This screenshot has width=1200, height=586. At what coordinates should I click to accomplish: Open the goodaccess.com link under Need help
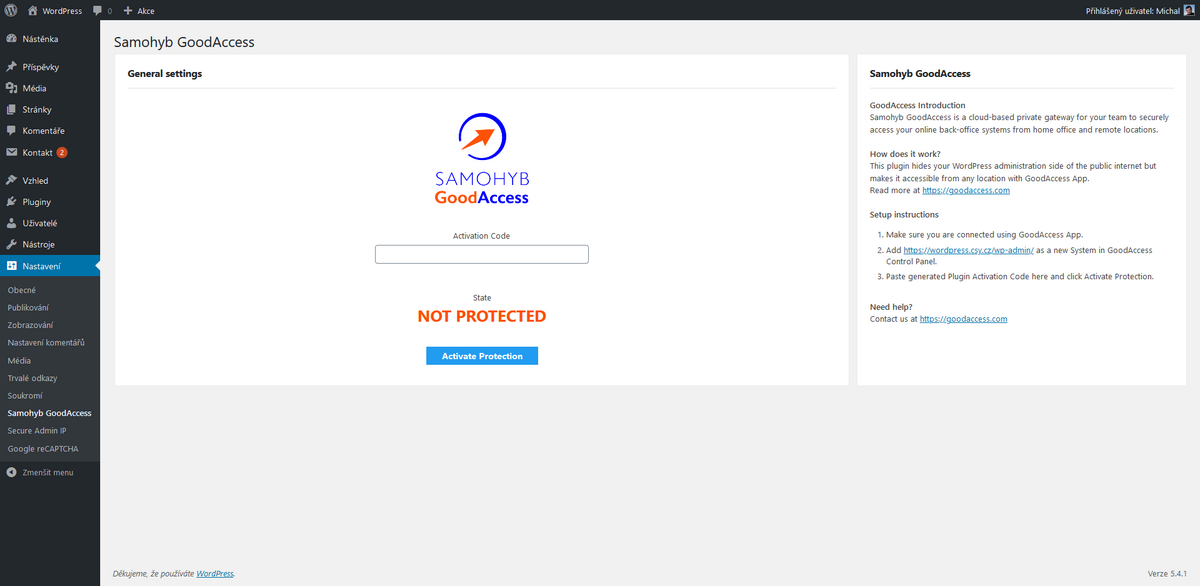(964, 319)
